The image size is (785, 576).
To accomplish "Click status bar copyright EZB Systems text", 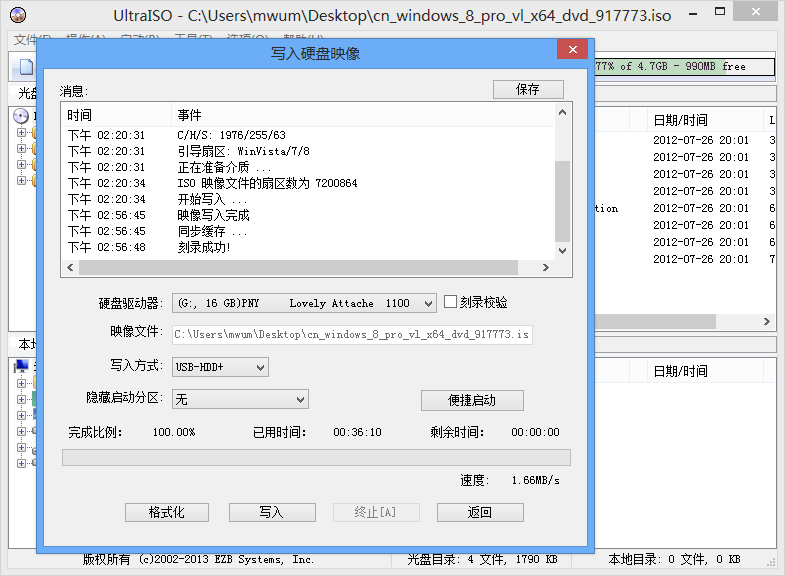I will (x=198, y=559).
